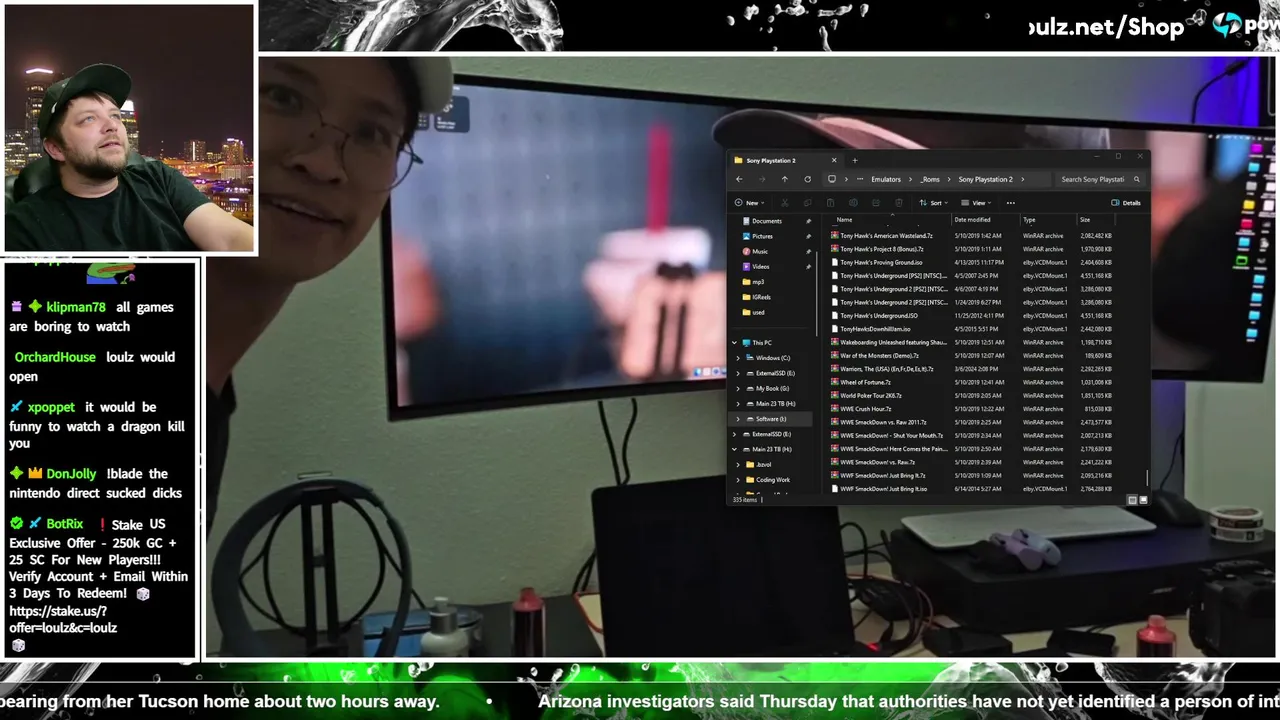Click the Paste clipboard icon
Image resolution: width=1280 pixels, height=720 pixels.
830,203
